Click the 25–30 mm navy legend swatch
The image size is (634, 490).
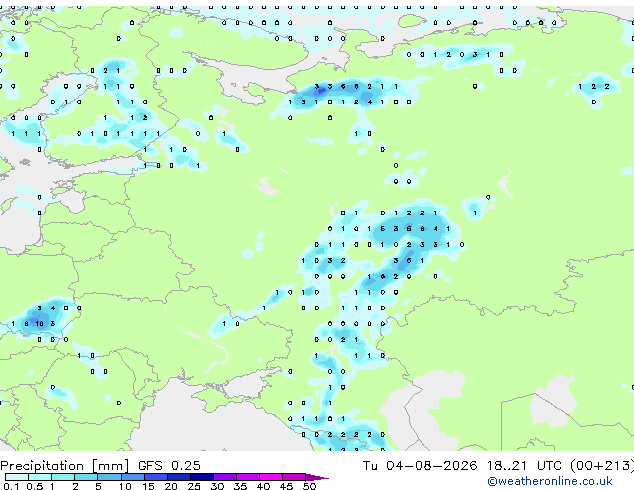(201, 477)
